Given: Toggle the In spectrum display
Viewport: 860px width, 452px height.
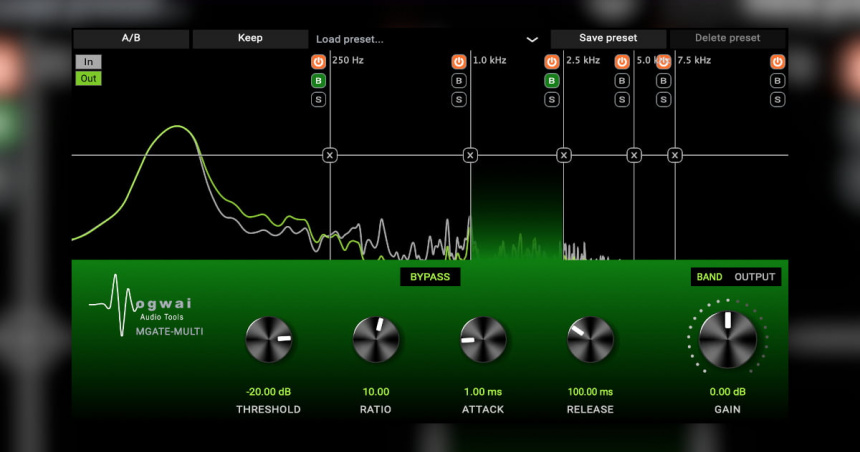Looking at the screenshot, I should (88, 61).
